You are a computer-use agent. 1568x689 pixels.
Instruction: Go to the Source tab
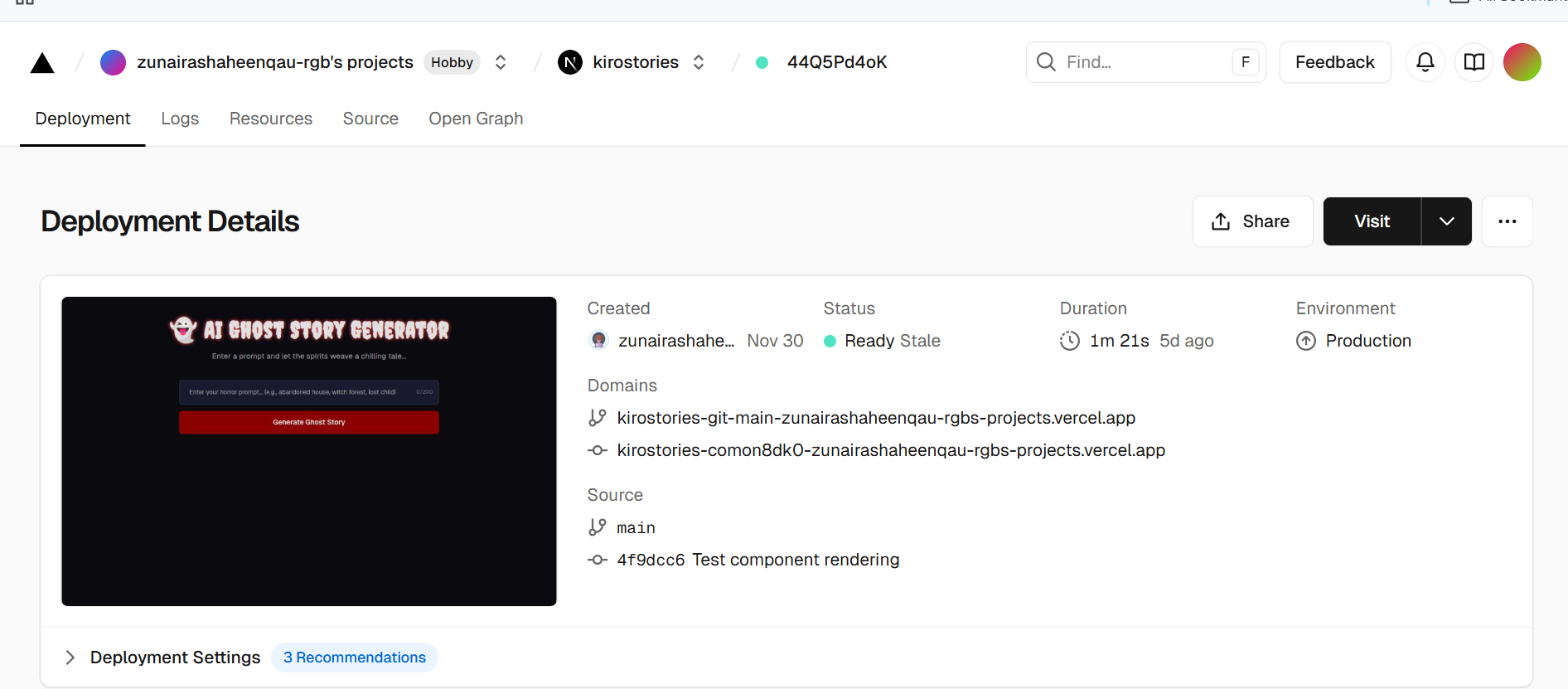click(x=370, y=119)
